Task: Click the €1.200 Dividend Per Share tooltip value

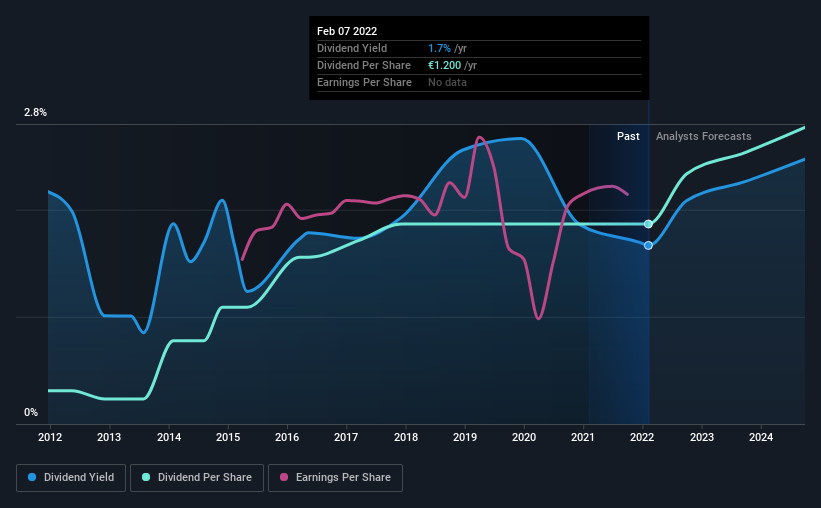Action: click(445, 65)
